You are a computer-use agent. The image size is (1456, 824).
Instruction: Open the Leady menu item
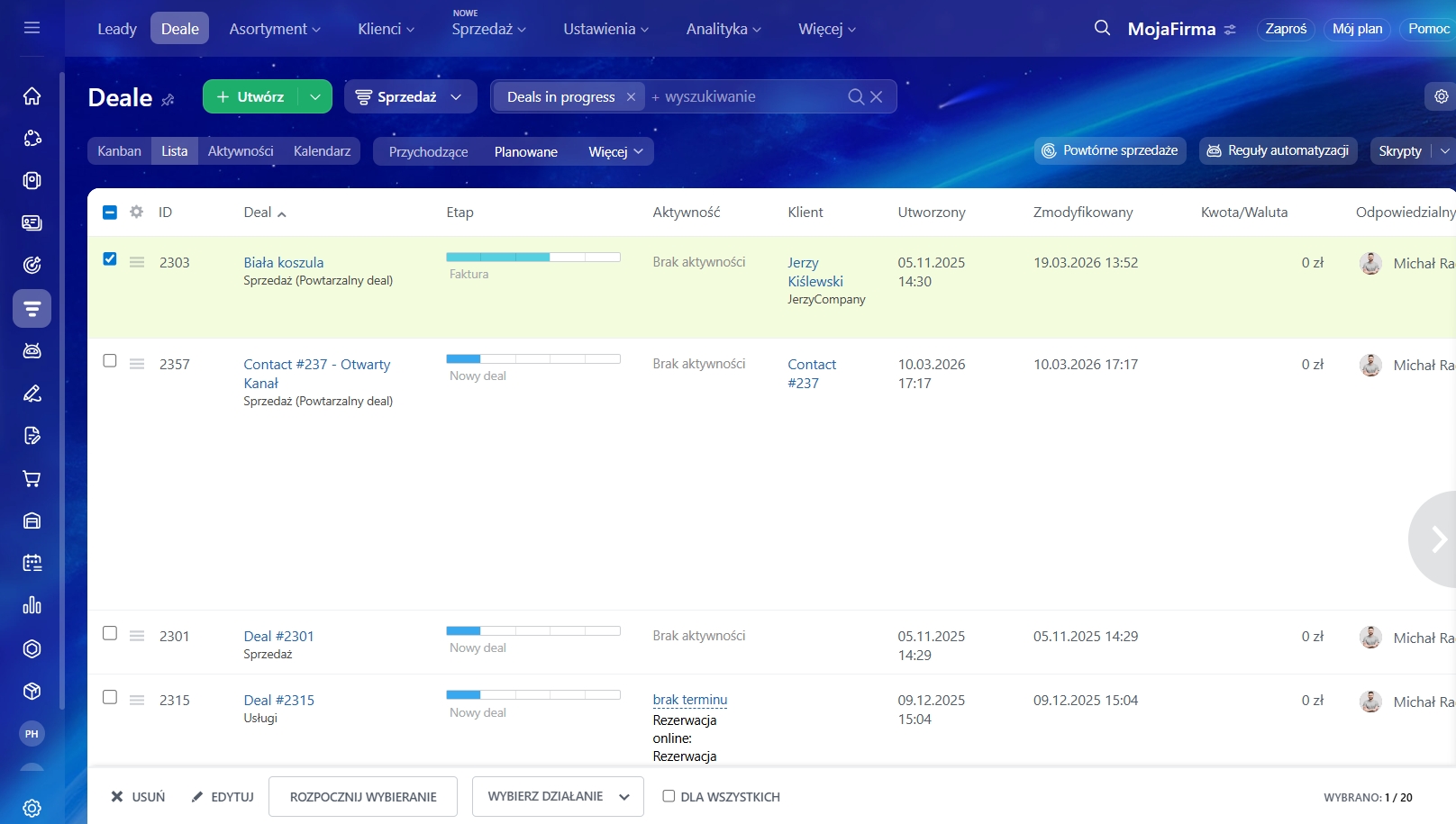pyautogui.click(x=117, y=29)
